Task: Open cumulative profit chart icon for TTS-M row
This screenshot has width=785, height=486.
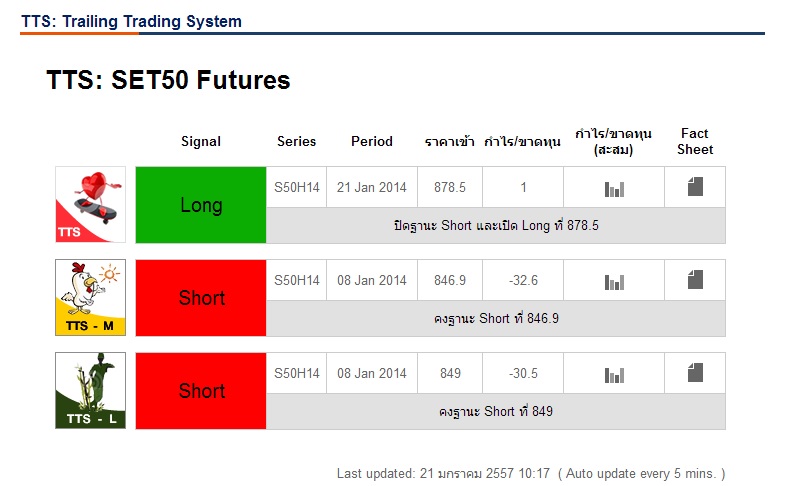Action: pyautogui.click(x=614, y=281)
